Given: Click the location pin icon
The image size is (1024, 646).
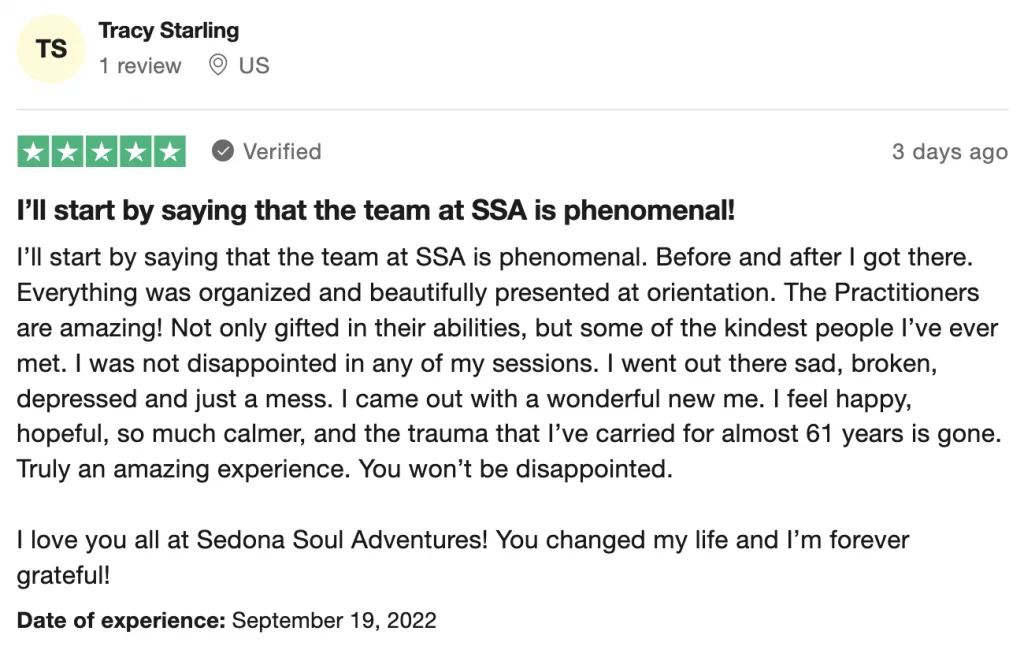Looking at the screenshot, I should coord(218,66).
